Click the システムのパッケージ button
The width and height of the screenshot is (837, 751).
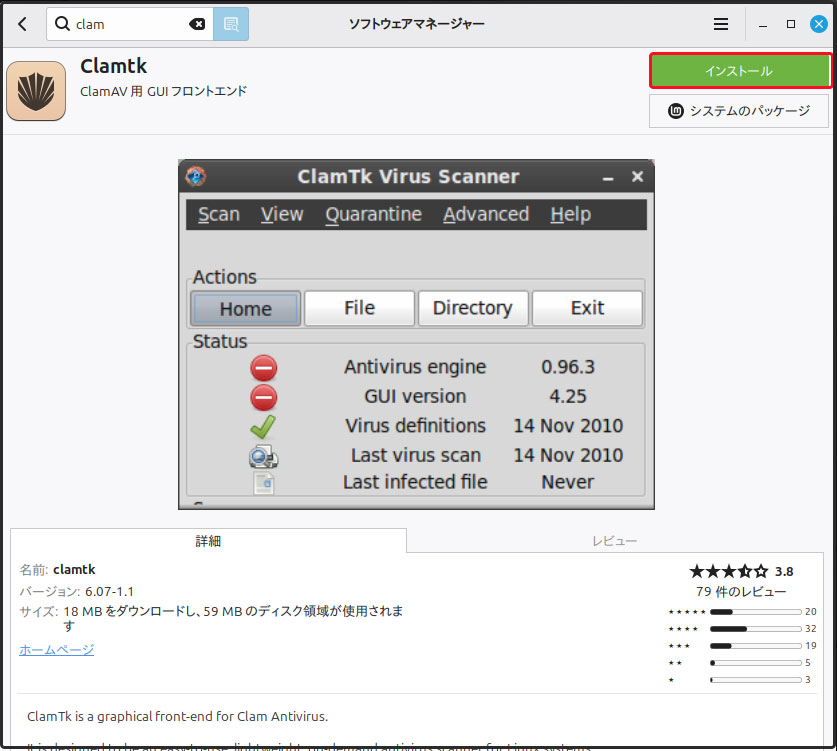coord(739,111)
